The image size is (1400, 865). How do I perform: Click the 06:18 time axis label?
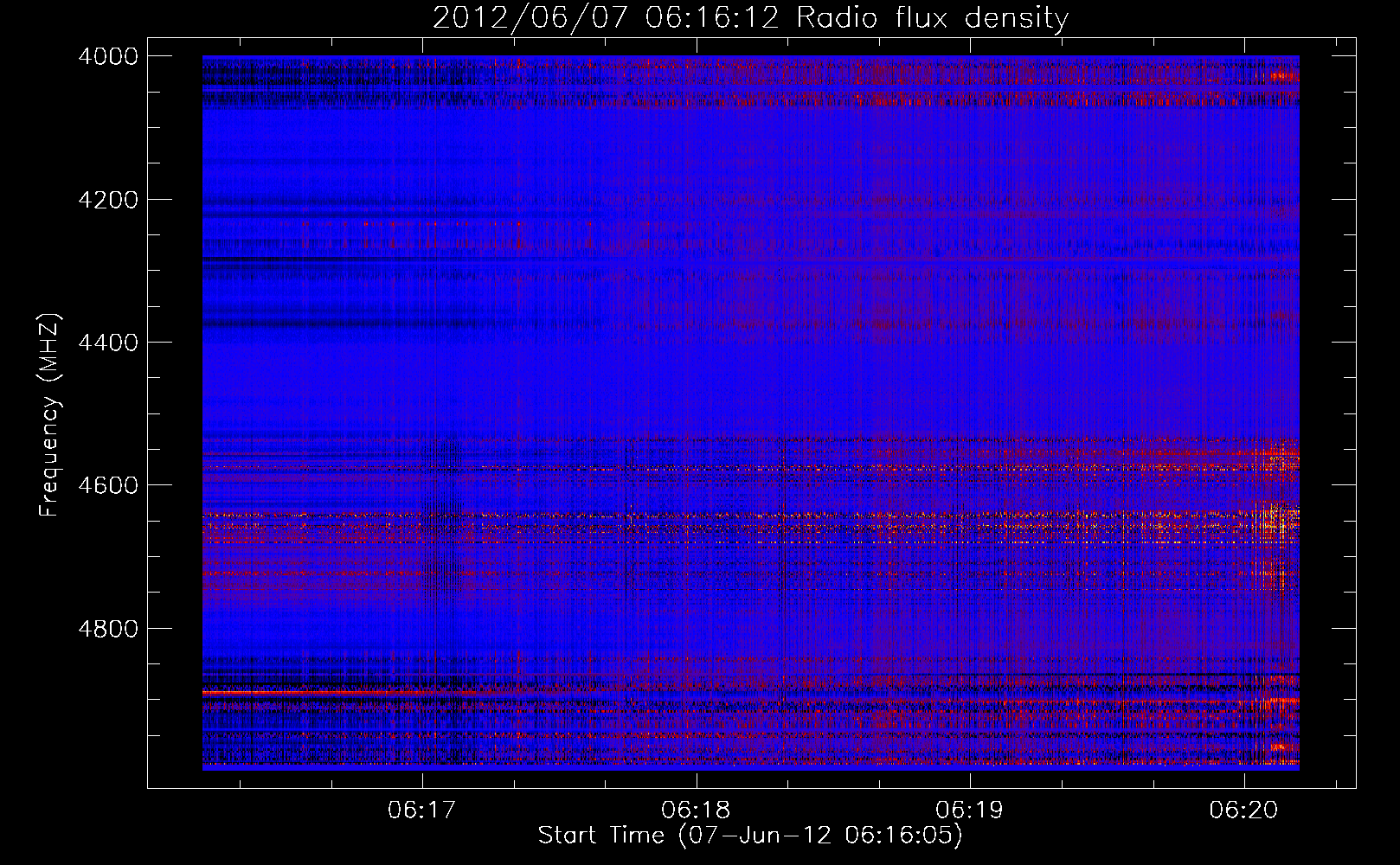click(696, 811)
